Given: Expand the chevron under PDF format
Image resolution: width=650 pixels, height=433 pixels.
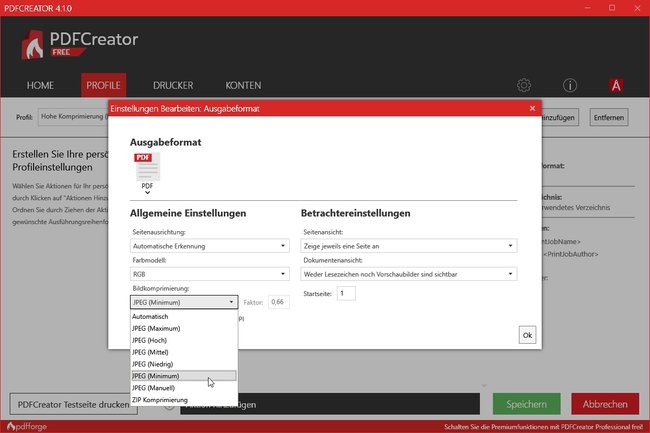Looking at the screenshot, I should coord(147,192).
